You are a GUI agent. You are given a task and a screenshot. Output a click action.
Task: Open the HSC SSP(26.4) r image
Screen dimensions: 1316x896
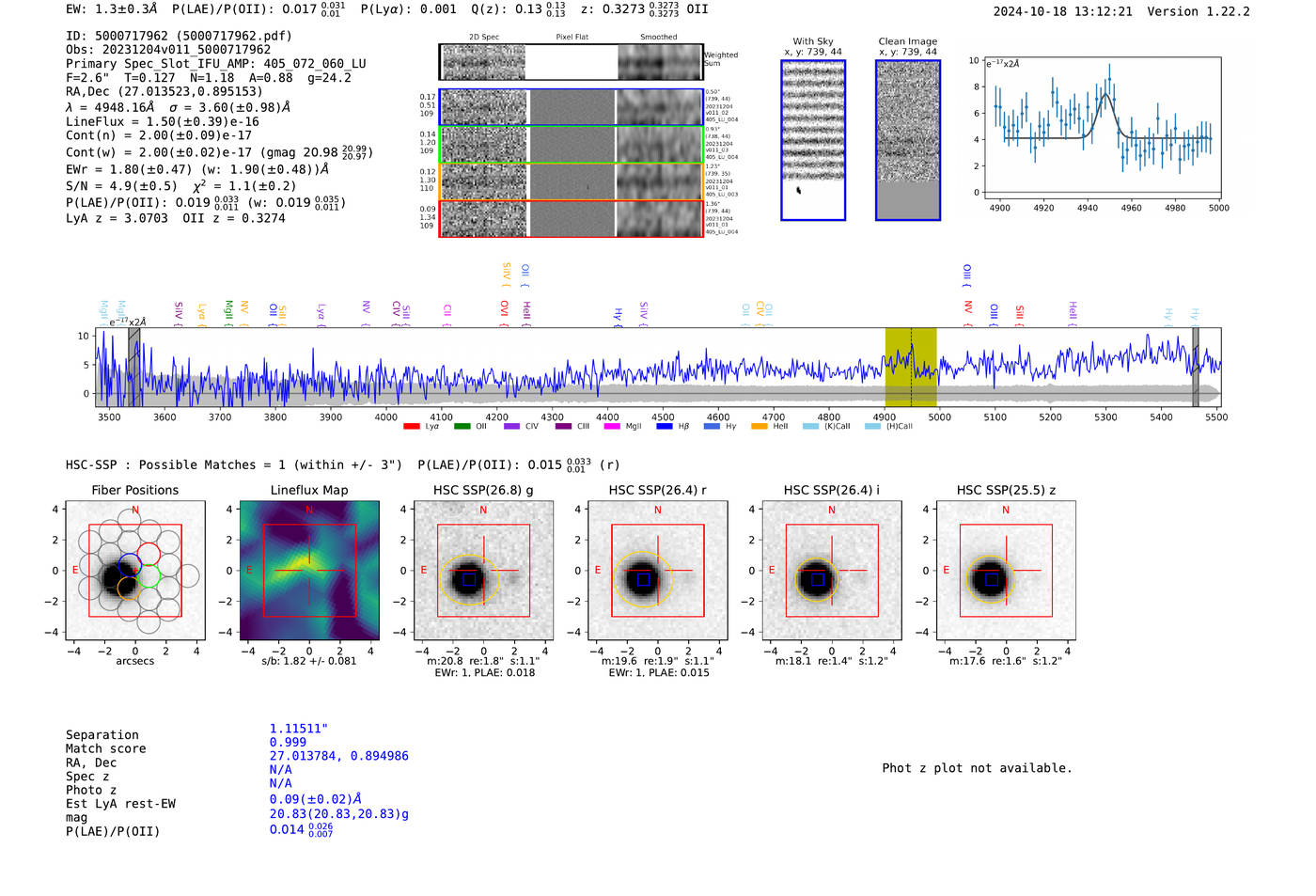coord(658,571)
